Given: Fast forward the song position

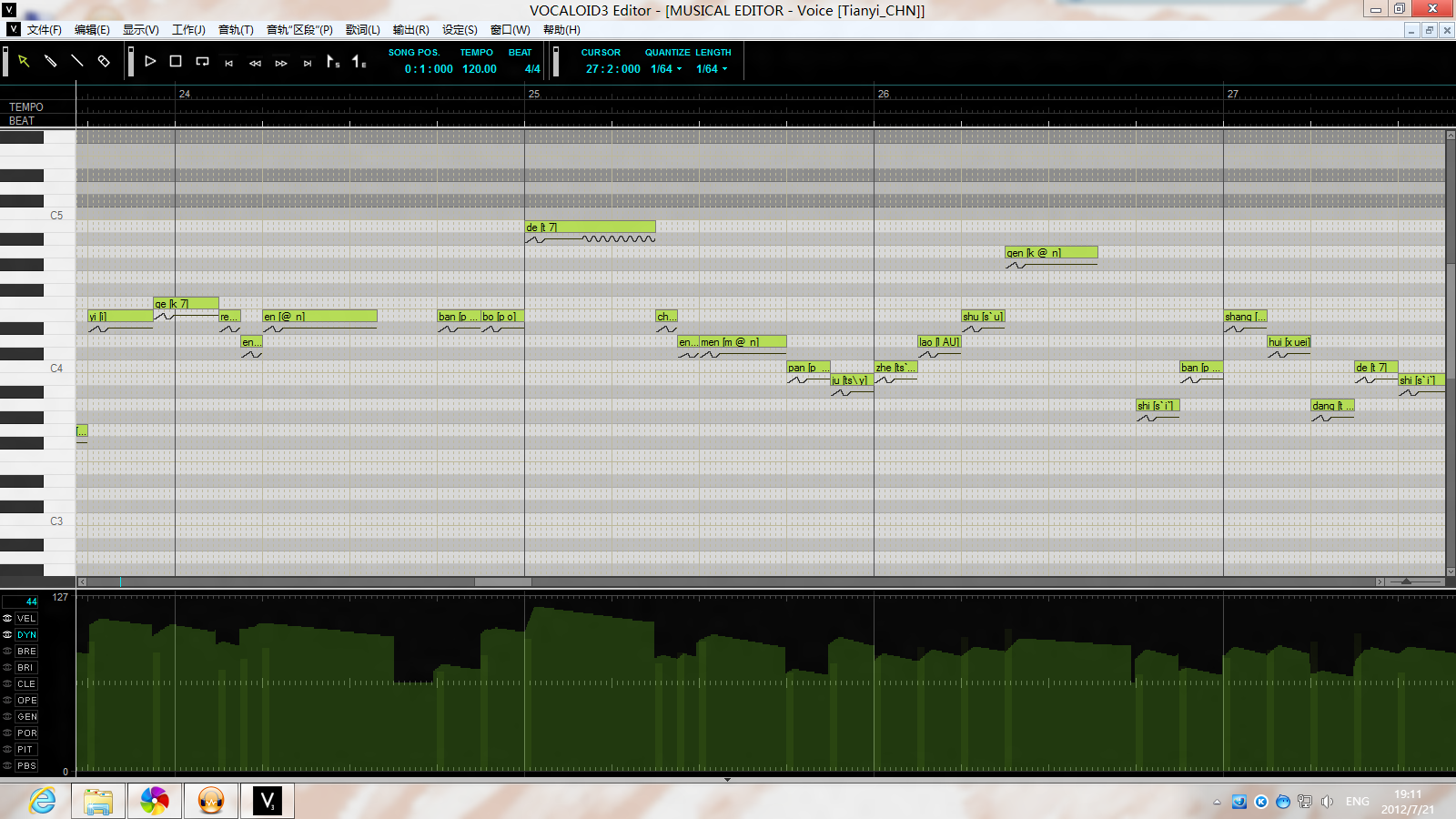Looking at the screenshot, I should pos(281,63).
